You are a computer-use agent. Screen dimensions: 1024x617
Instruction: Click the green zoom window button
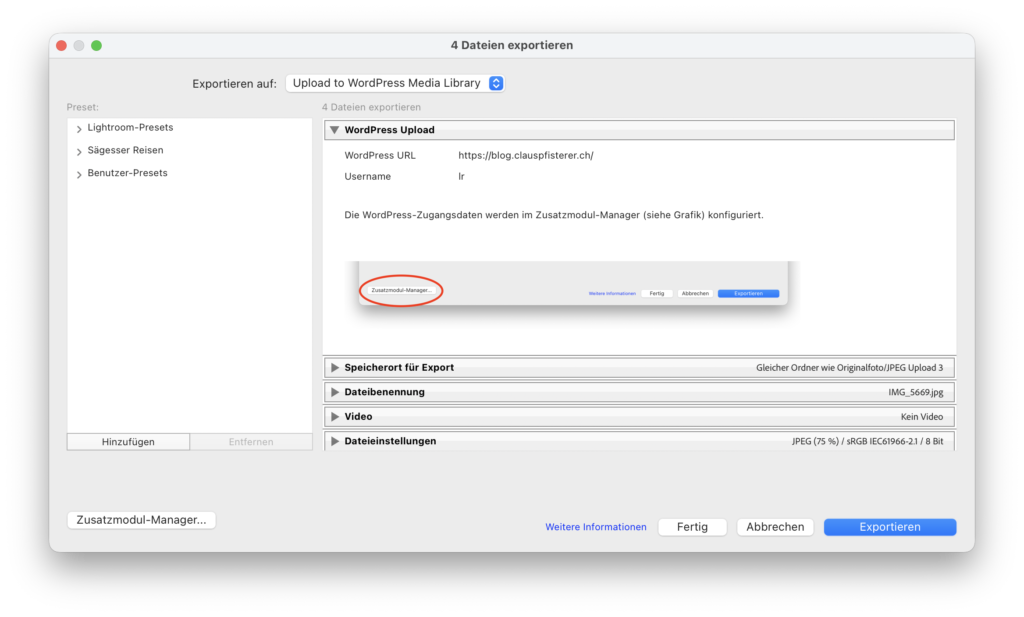97,46
